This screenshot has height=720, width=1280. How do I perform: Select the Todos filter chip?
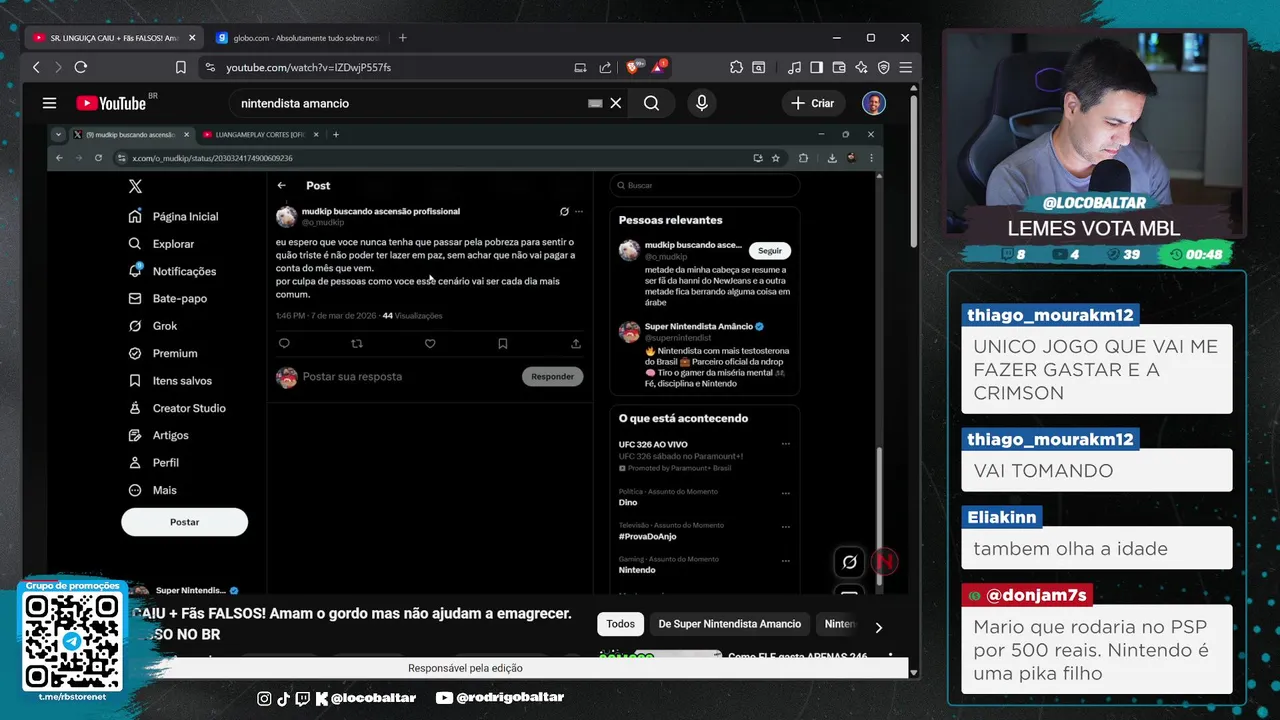(x=620, y=624)
